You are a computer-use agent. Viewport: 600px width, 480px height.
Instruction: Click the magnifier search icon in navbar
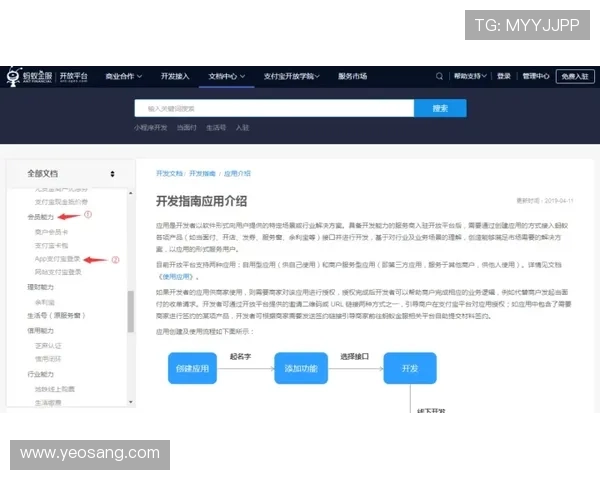(439, 76)
